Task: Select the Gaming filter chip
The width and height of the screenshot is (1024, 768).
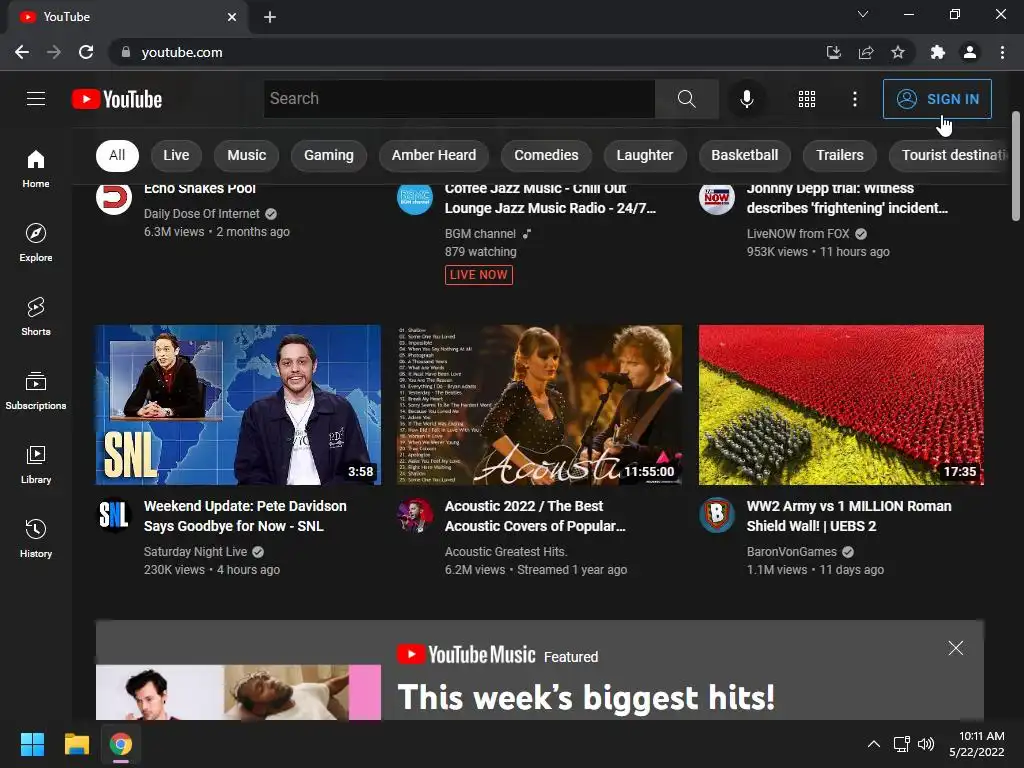Action: pyautogui.click(x=328, y=155)
